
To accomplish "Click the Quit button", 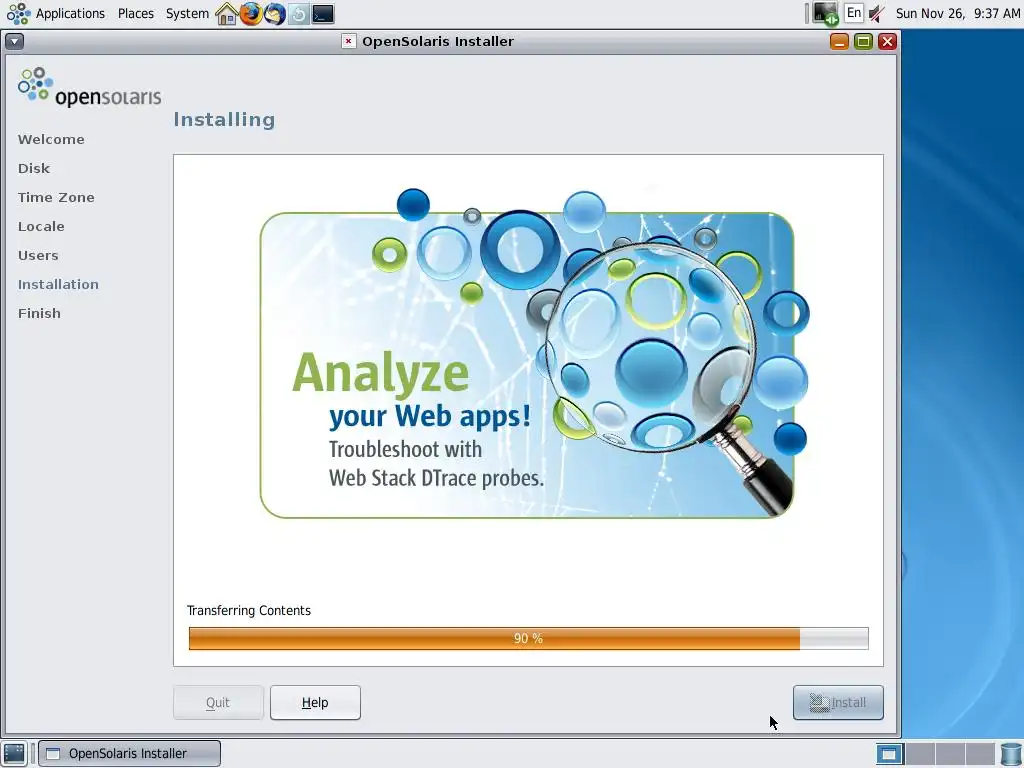I will (218, 703).
